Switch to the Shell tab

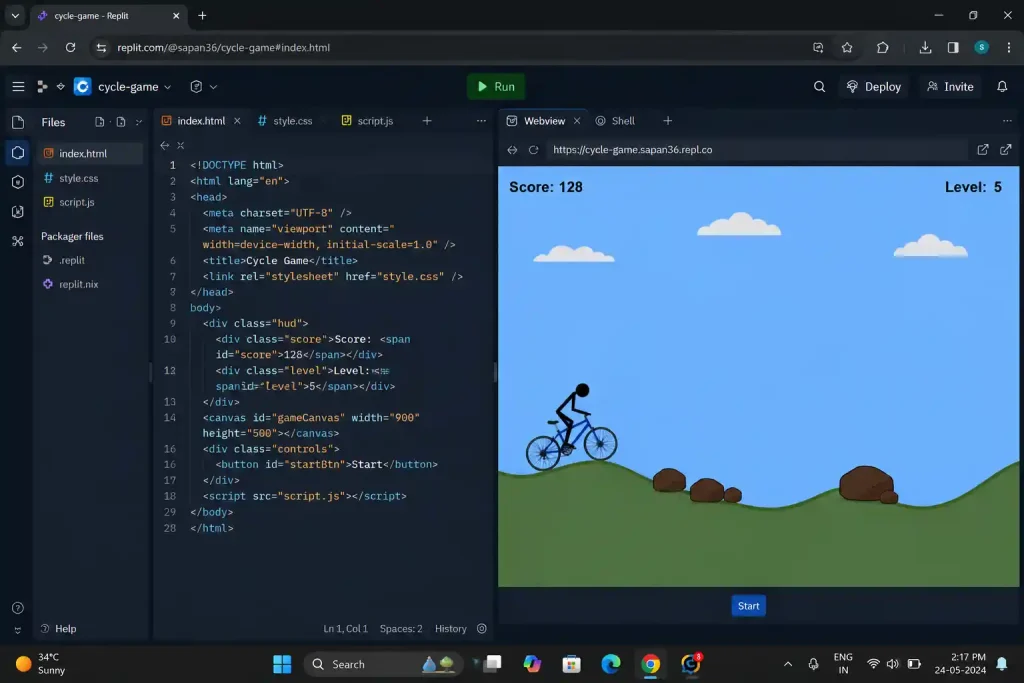(615, 121)
